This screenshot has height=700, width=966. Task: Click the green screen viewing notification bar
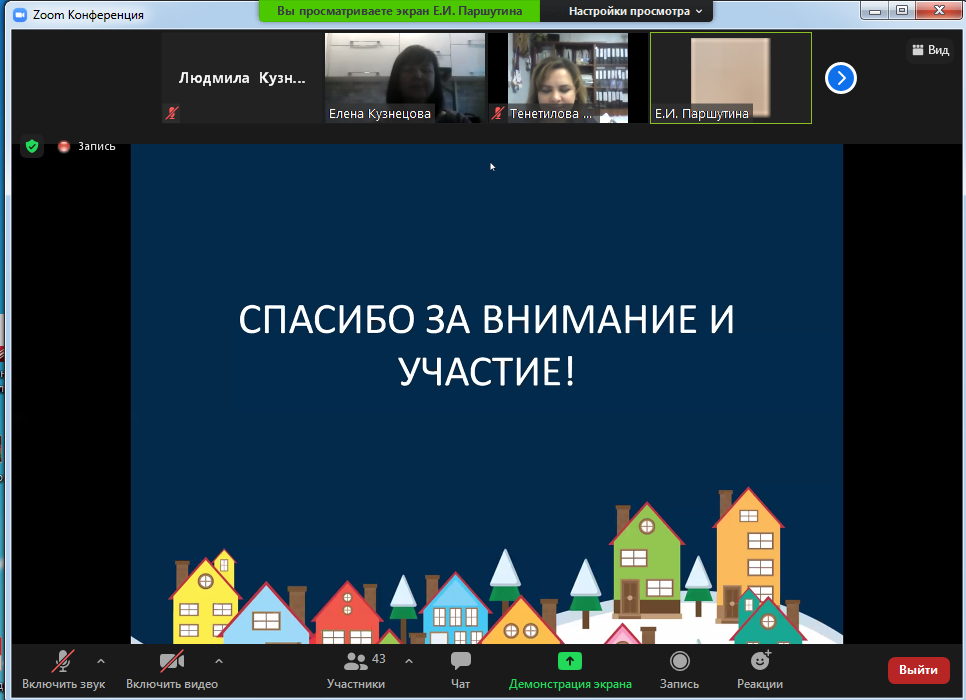pos(399,11)
